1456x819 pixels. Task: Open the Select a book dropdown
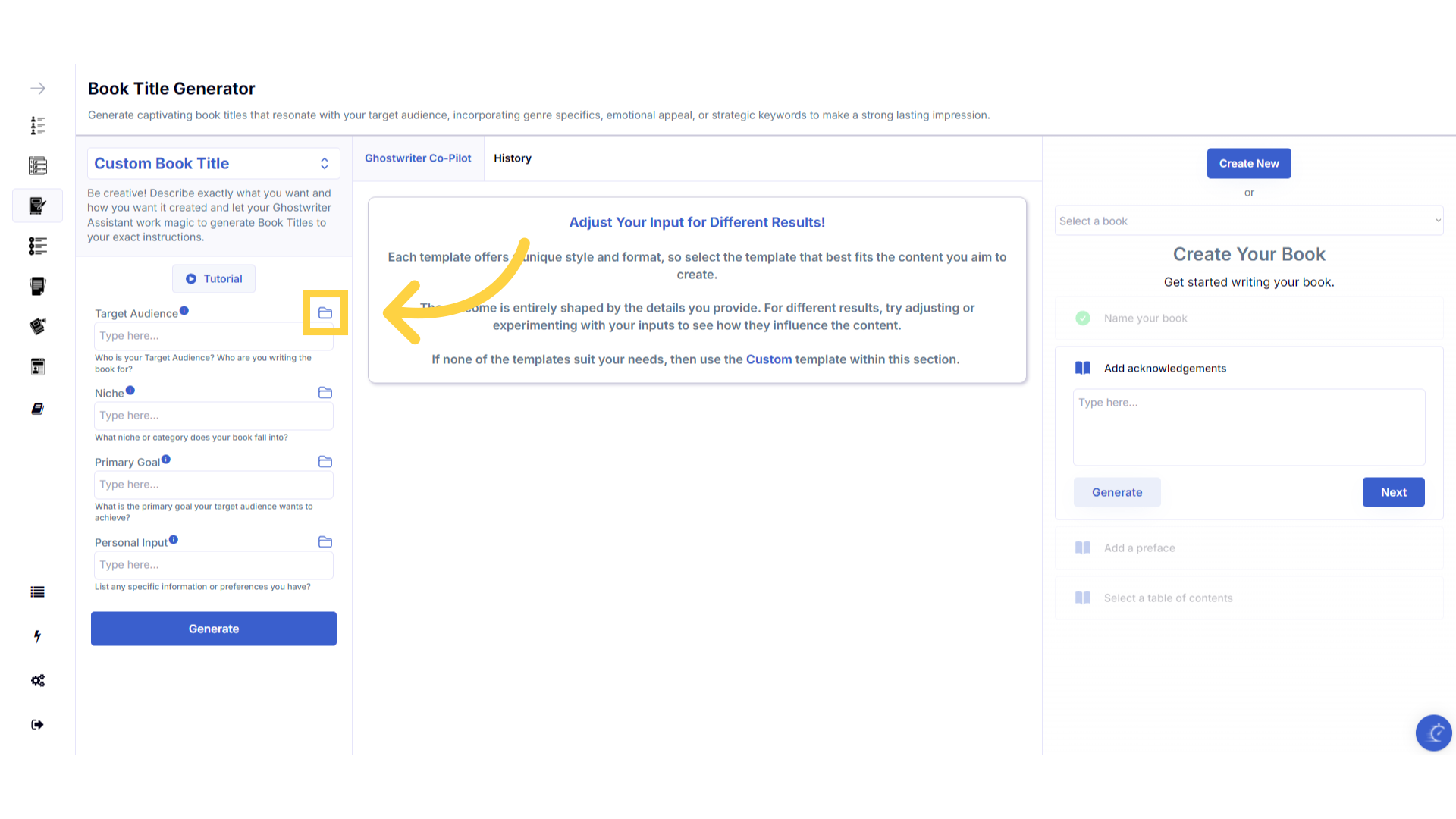pos(1249,221)
